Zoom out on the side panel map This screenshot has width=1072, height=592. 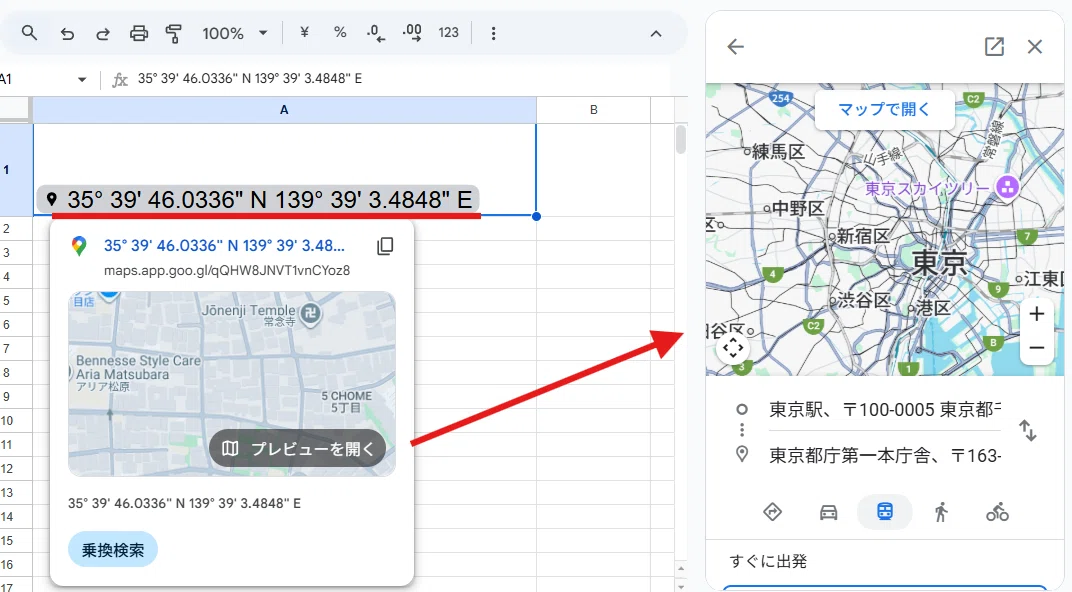pos(1036,347)
